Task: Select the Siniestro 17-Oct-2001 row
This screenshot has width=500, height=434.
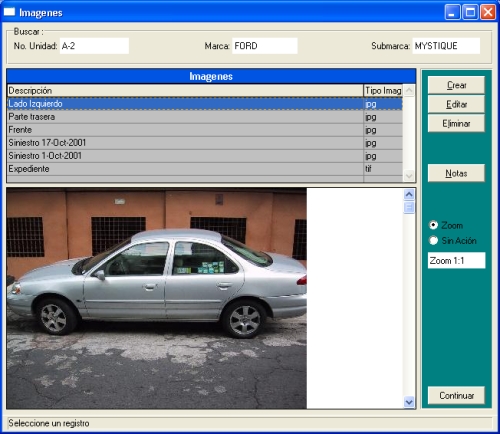Action: 205,143
